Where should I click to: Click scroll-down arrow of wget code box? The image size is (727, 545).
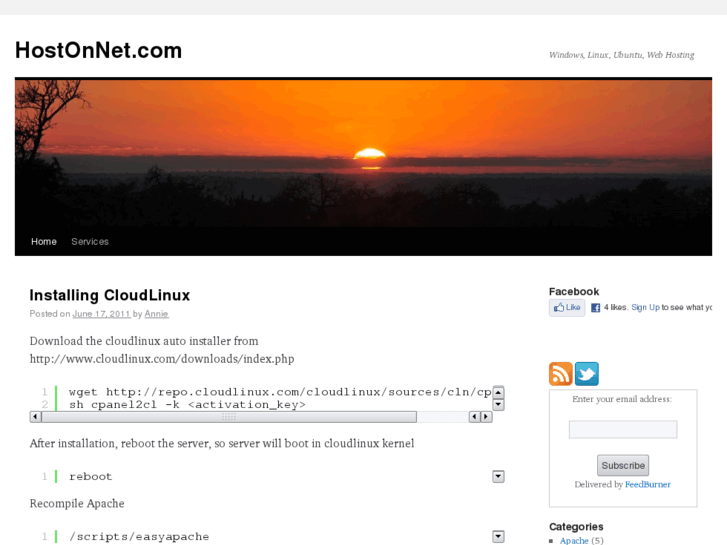click(x=498, y=404)
